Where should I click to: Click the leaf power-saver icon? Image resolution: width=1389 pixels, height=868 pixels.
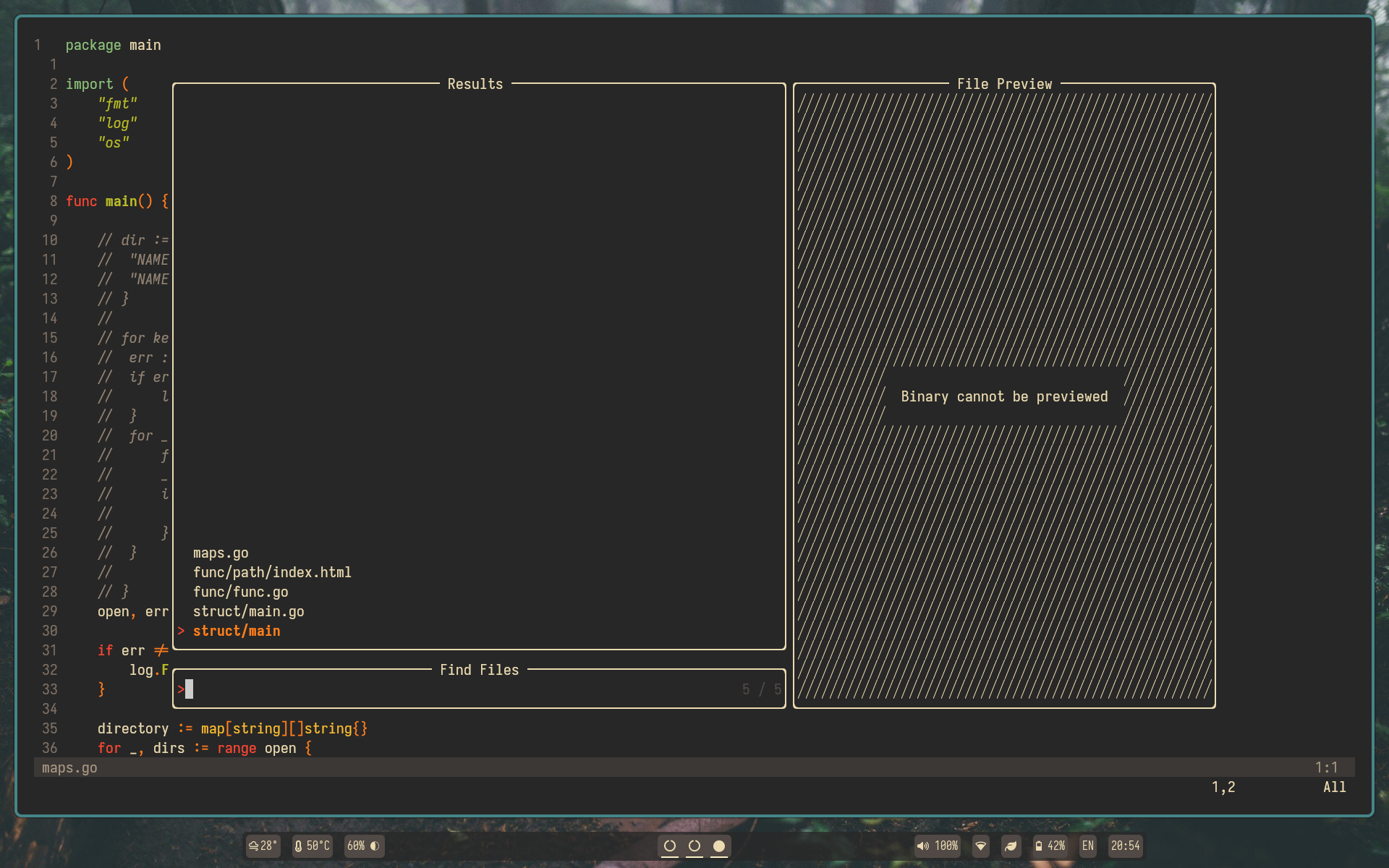click(x=1011, y=846)
